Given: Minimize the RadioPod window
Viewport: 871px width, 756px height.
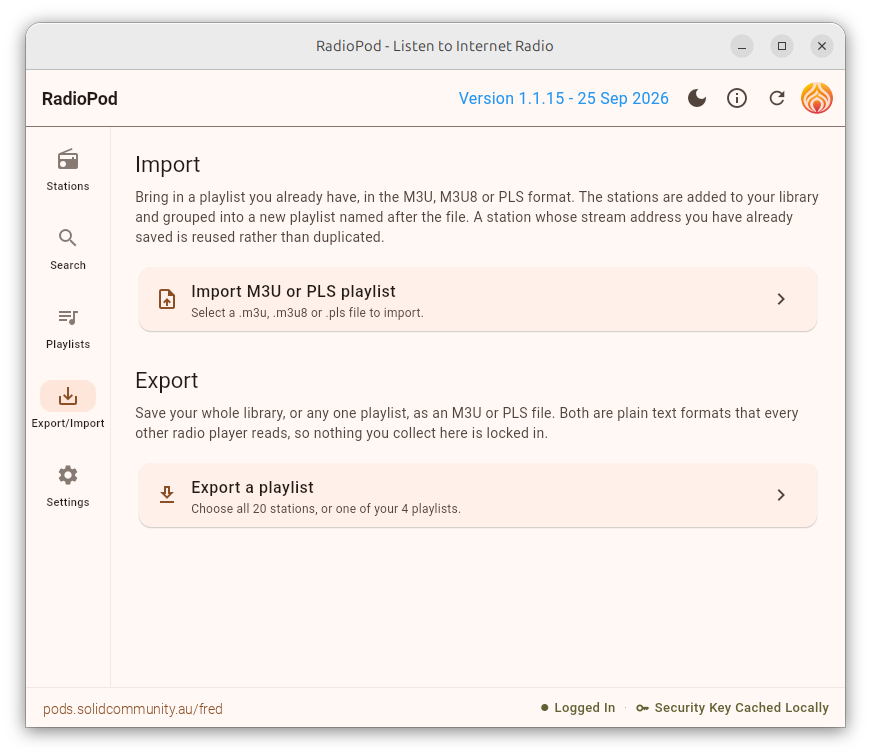Looking at the screenshot, I should click(742, 46).
